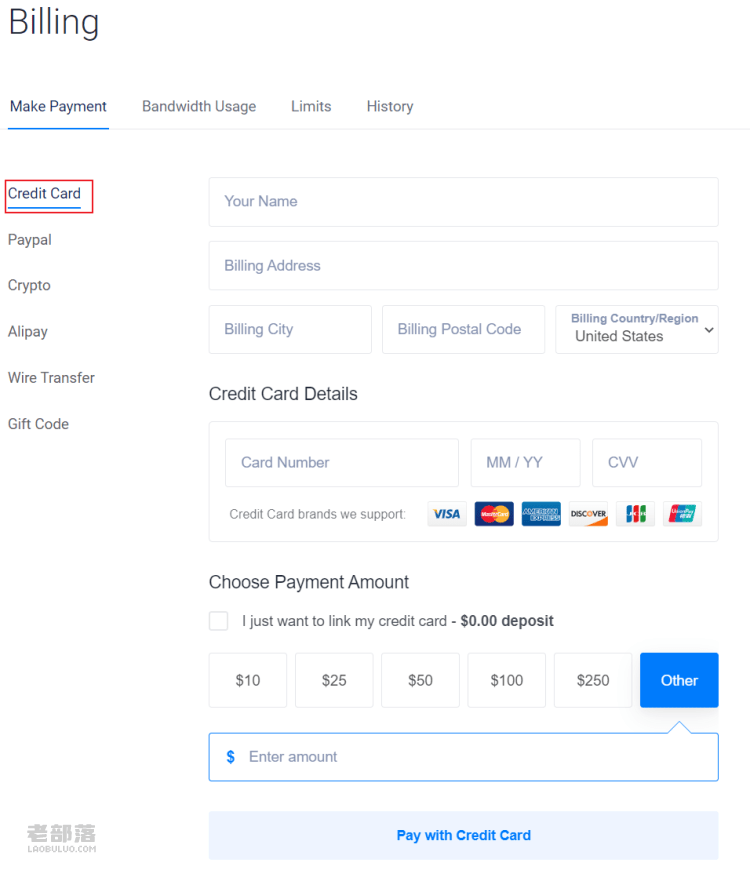Screen dimensions: 750x870
Task: Click the MasterCard brand icon
Action: click(x=494, y=514)
